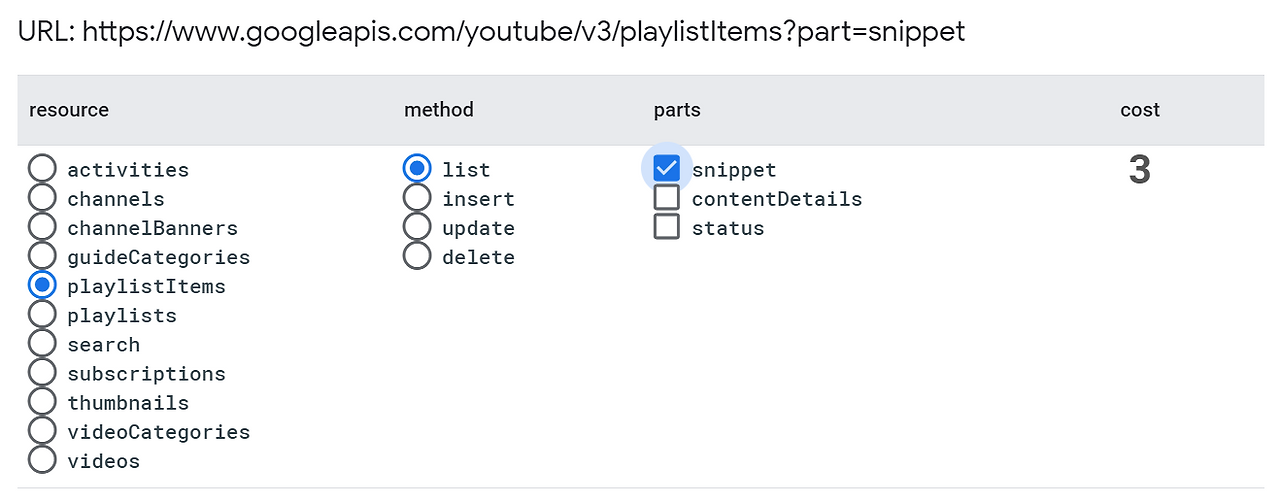Check the status part checkbox
Screen dimensions: 1280x502
coord(666,227)
